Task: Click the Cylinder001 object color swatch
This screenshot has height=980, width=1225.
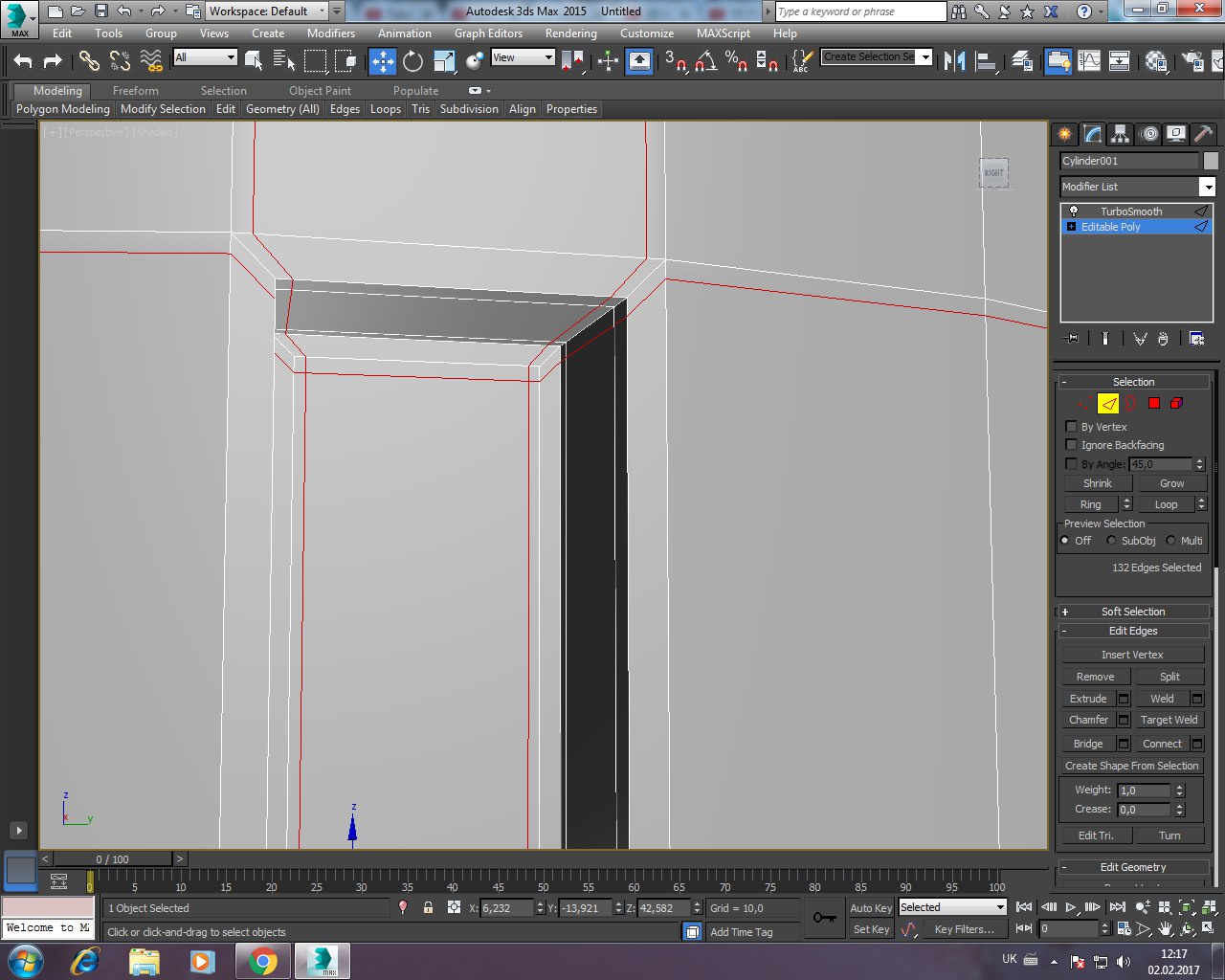Action: (x=1211, y=161)
